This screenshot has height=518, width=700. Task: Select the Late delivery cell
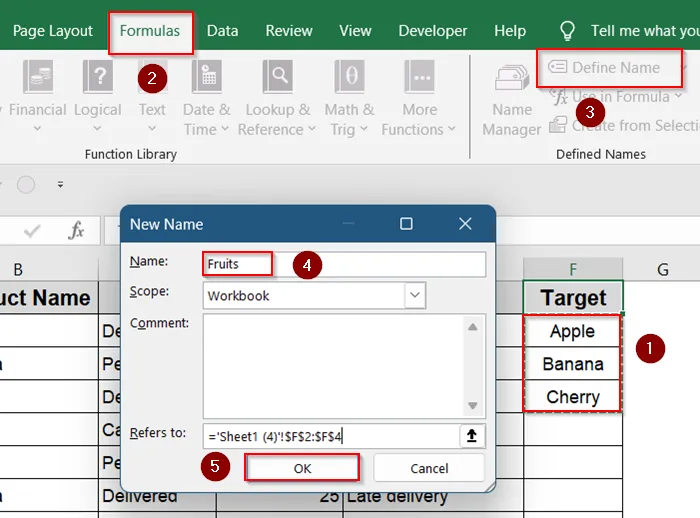(432, 496)
